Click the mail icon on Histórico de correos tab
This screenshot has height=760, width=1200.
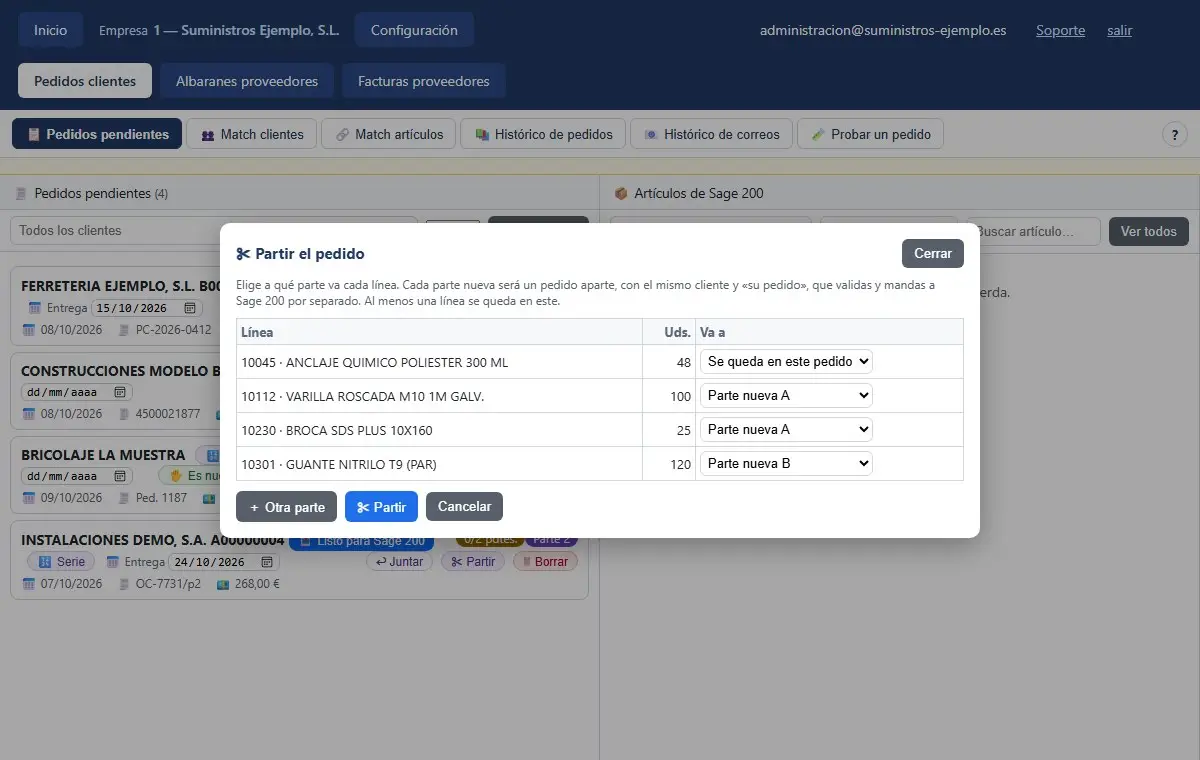tap(651, 135)
